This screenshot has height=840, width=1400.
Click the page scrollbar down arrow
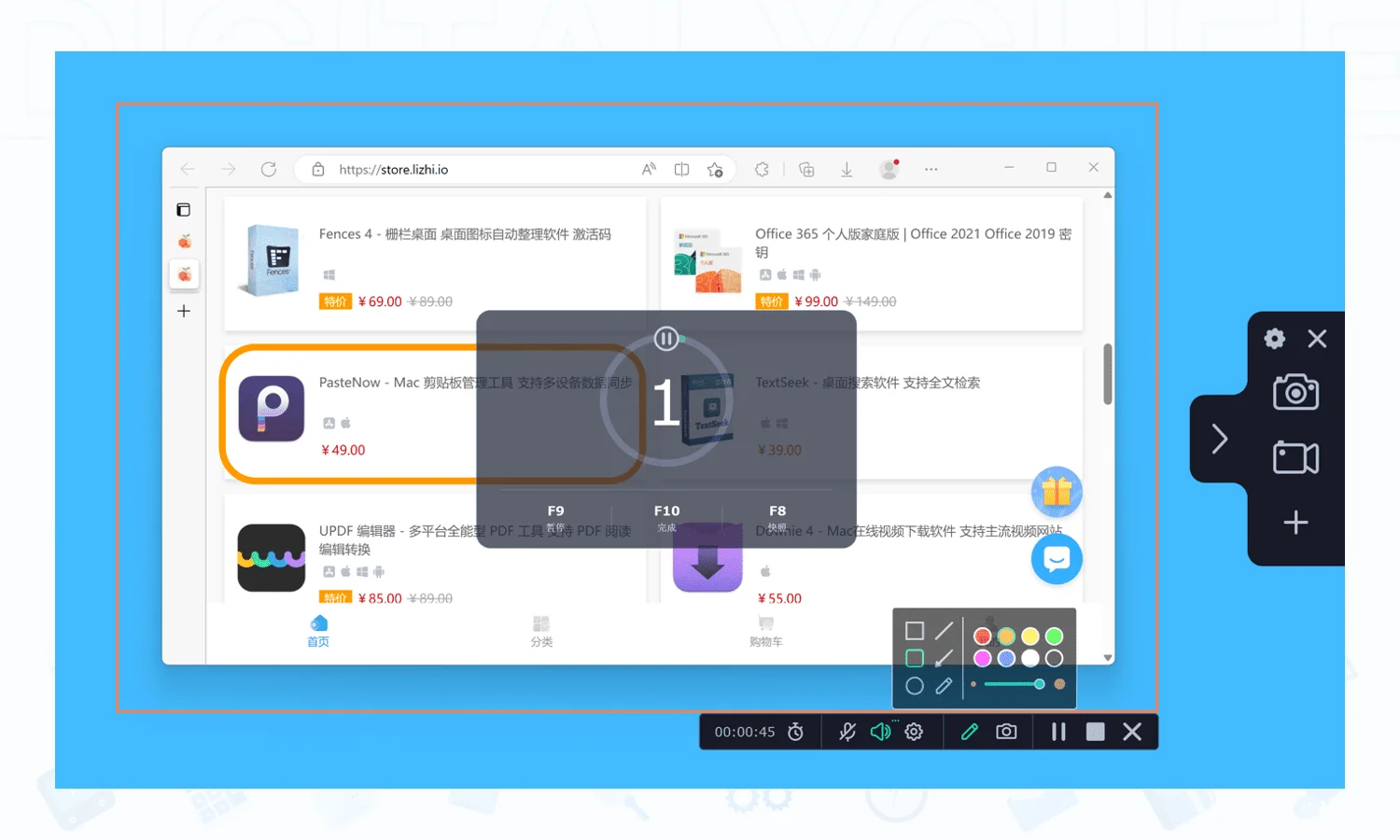(1108, 658)
